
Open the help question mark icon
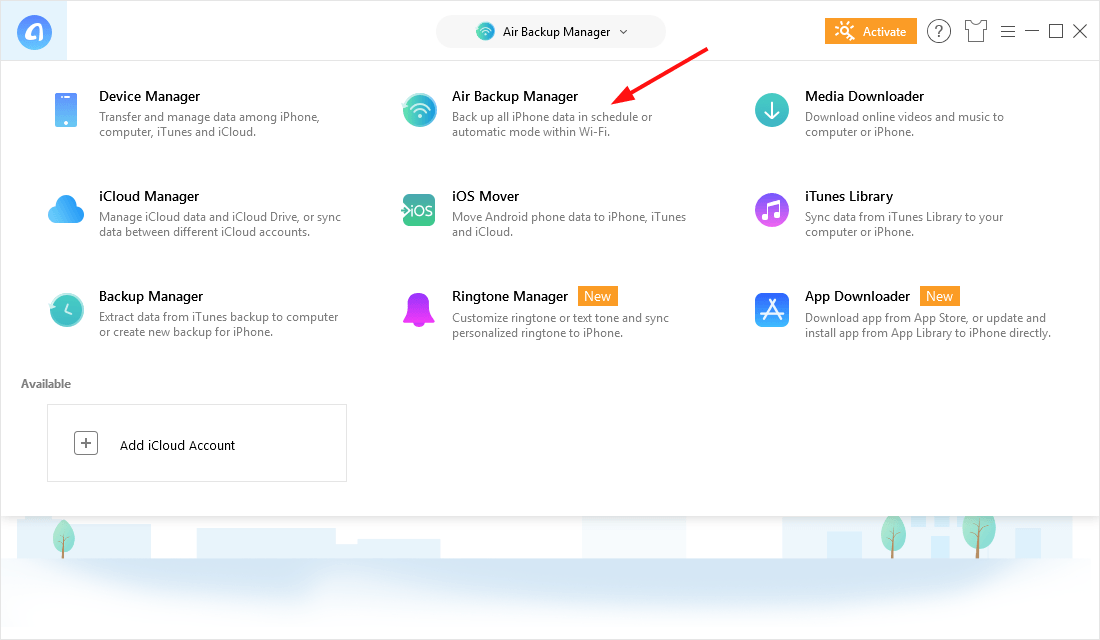coord(939,32)
